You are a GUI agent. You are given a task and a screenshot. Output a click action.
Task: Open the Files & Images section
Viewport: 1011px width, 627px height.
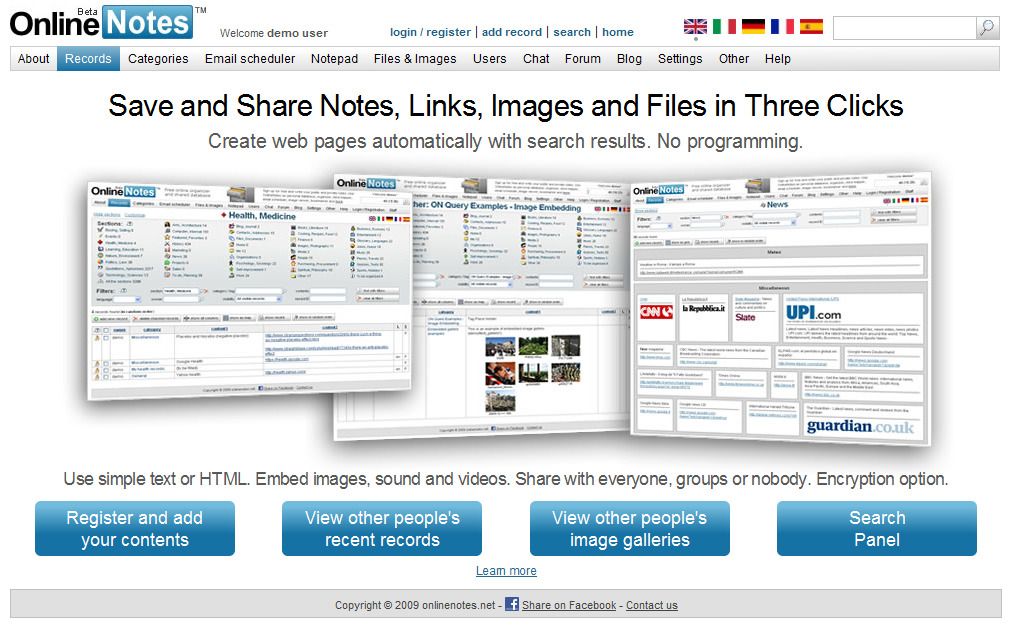coord(415,58)
